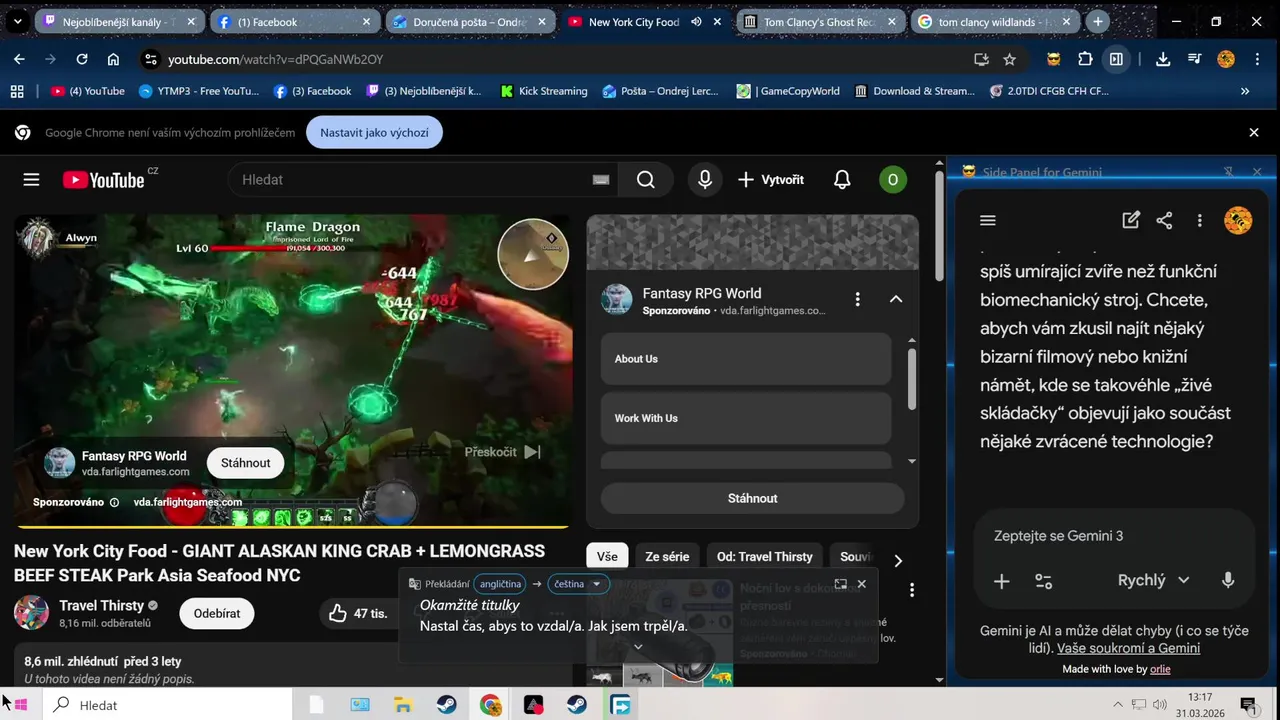Click the Chrome media control icon
1280x720 pixels.
pos(1194,59)
